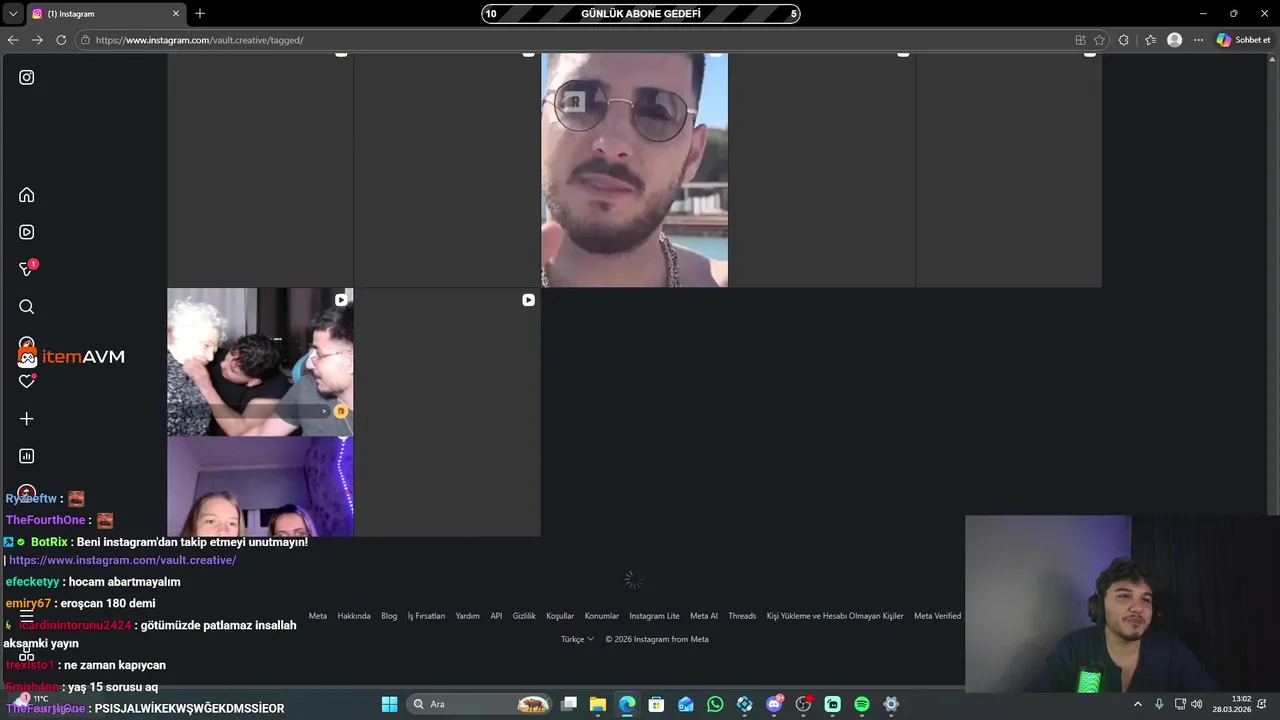Image resolution: width=1280 pixels, height=720 pixels.
Task: Reload the Instagram page
Action: coord(61,40)
